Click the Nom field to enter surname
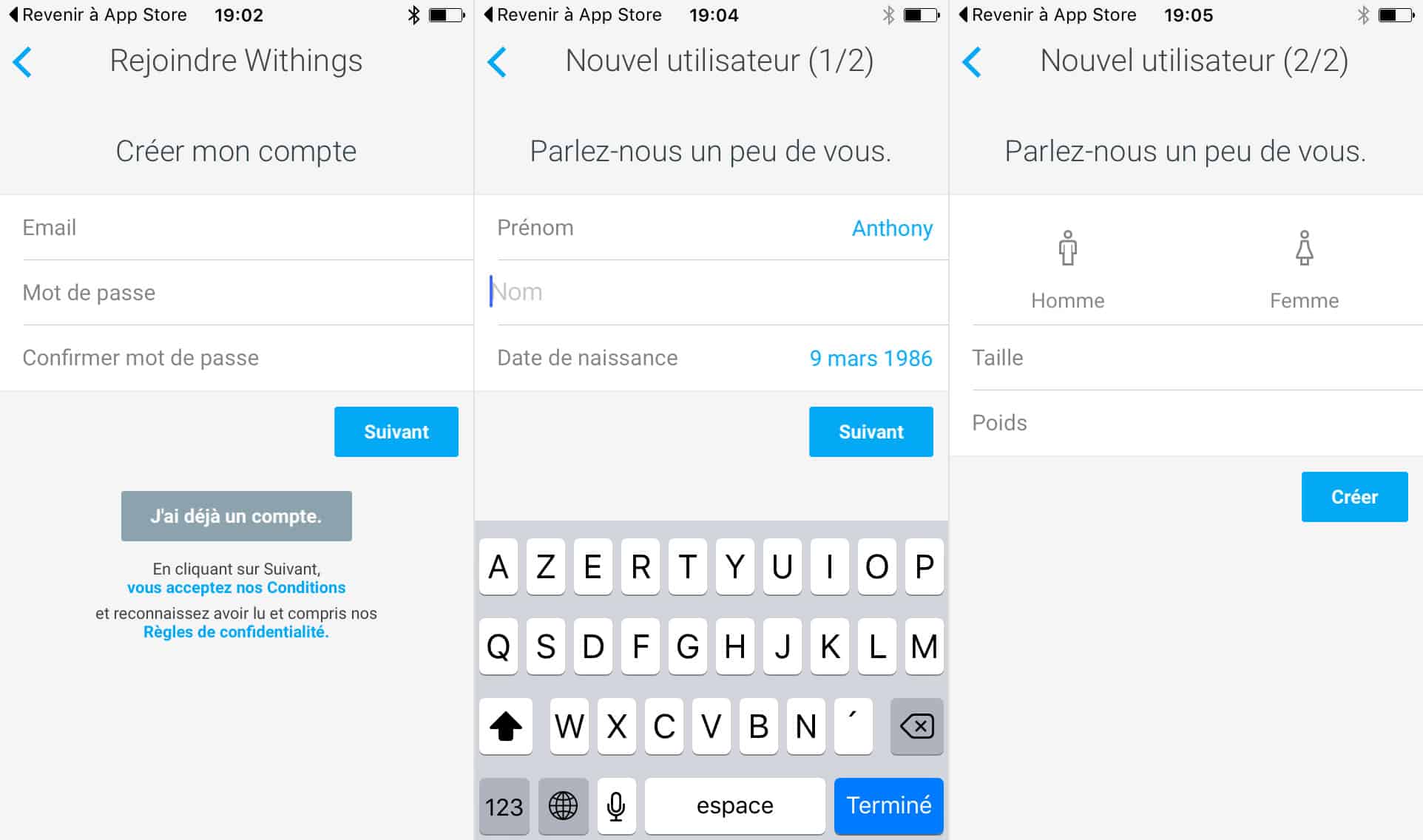The image size is (1423, 840). point(711,292)
